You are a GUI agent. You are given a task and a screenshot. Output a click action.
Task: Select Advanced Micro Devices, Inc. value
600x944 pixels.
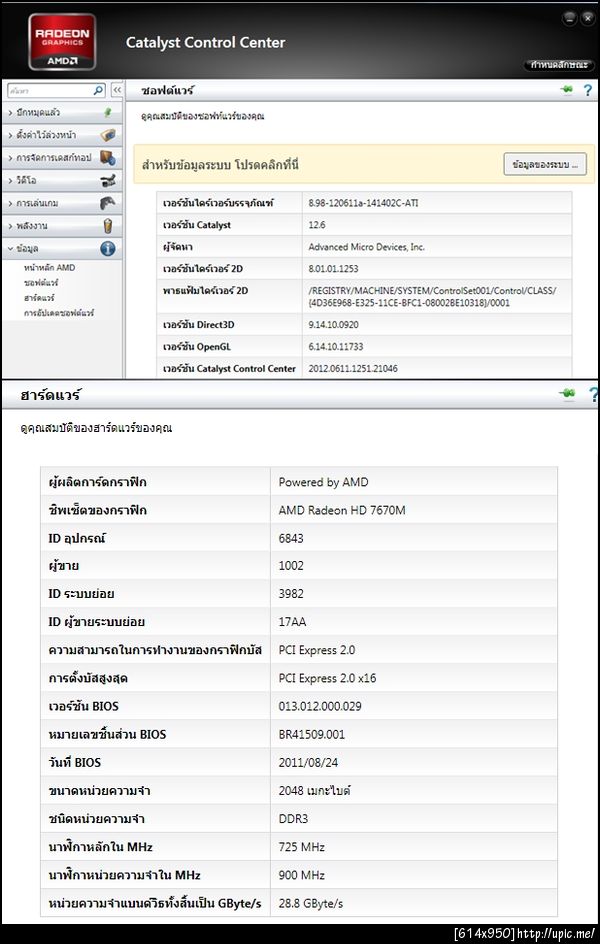click(366, 247)
